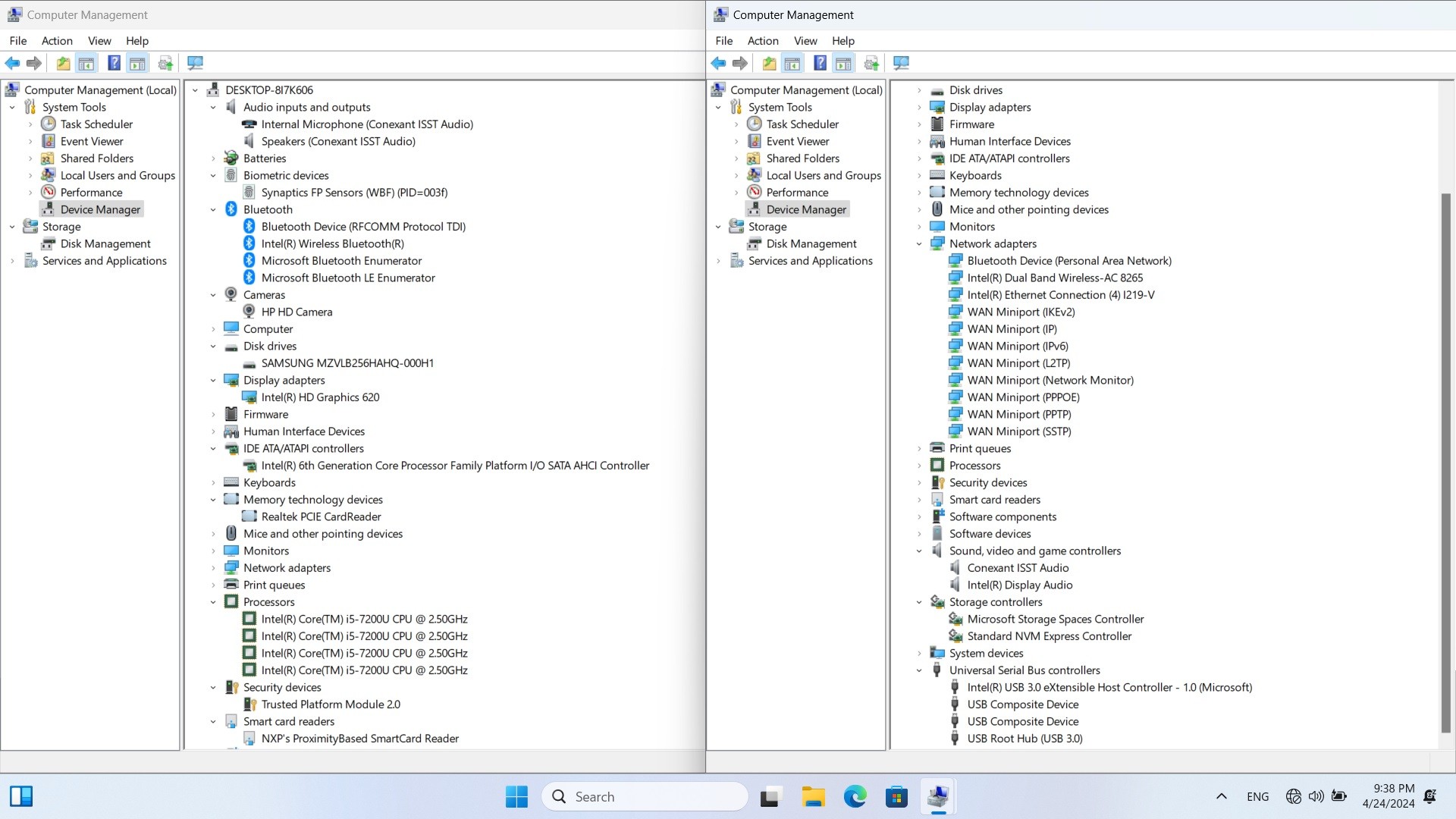Click Up one level icon in left window

(64, 63)
